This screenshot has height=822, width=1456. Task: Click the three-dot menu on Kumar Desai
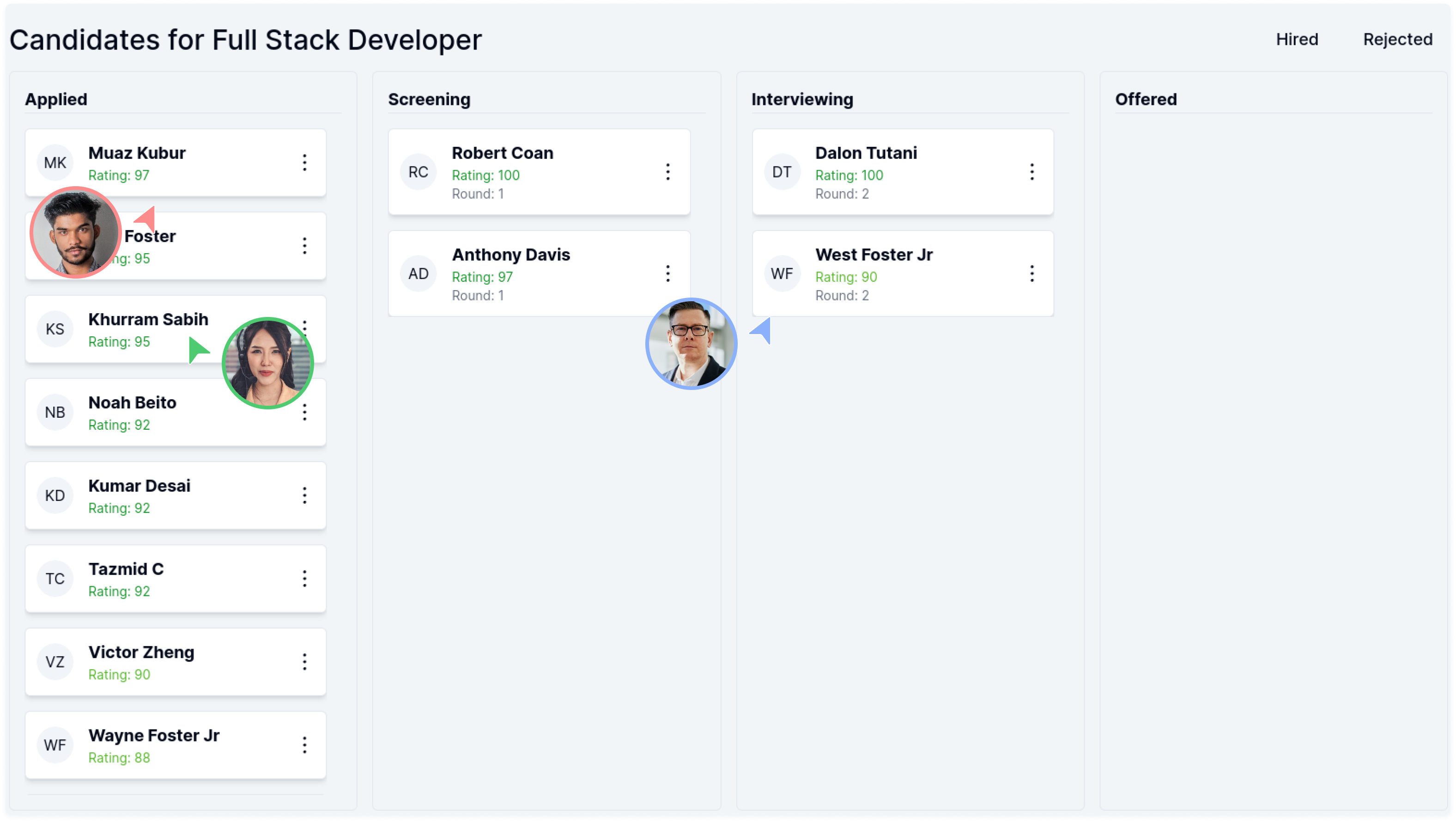click(x=305, y=495)
